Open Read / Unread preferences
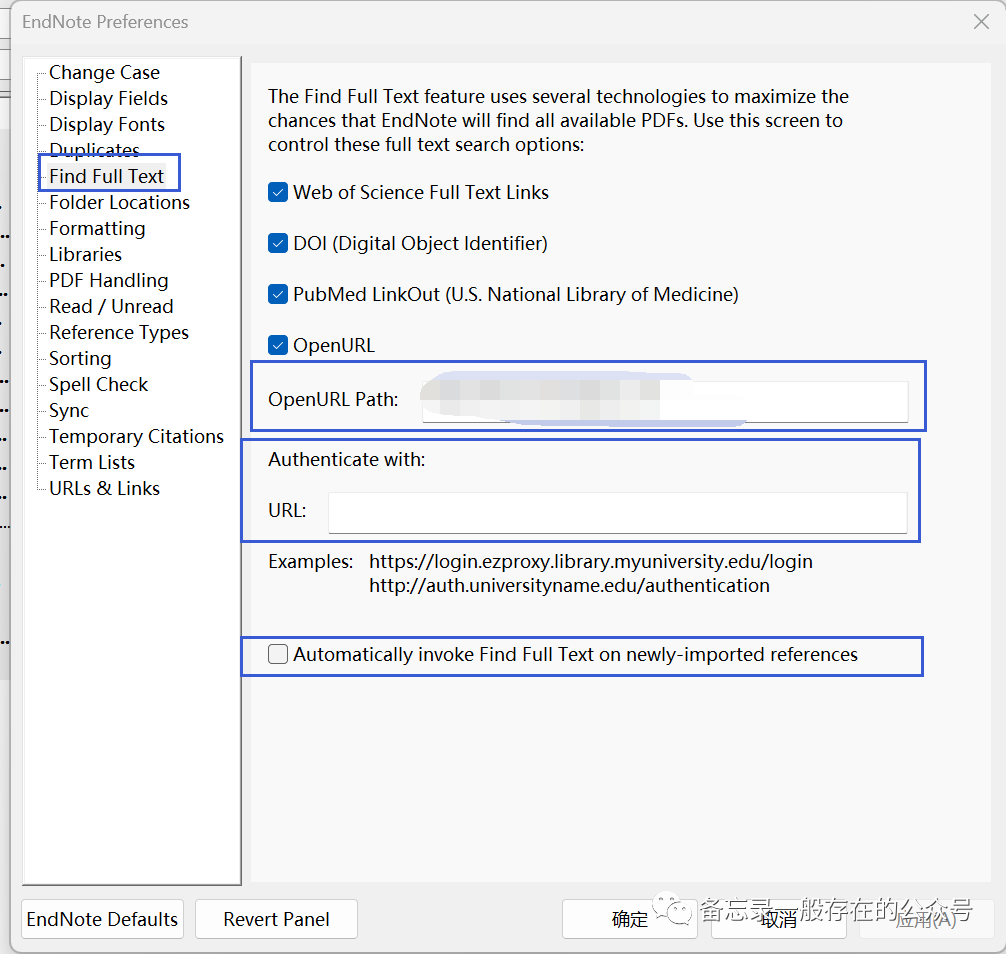Image resolution: width=1006 pixels, height=954 pixels. tap(111, 307)
